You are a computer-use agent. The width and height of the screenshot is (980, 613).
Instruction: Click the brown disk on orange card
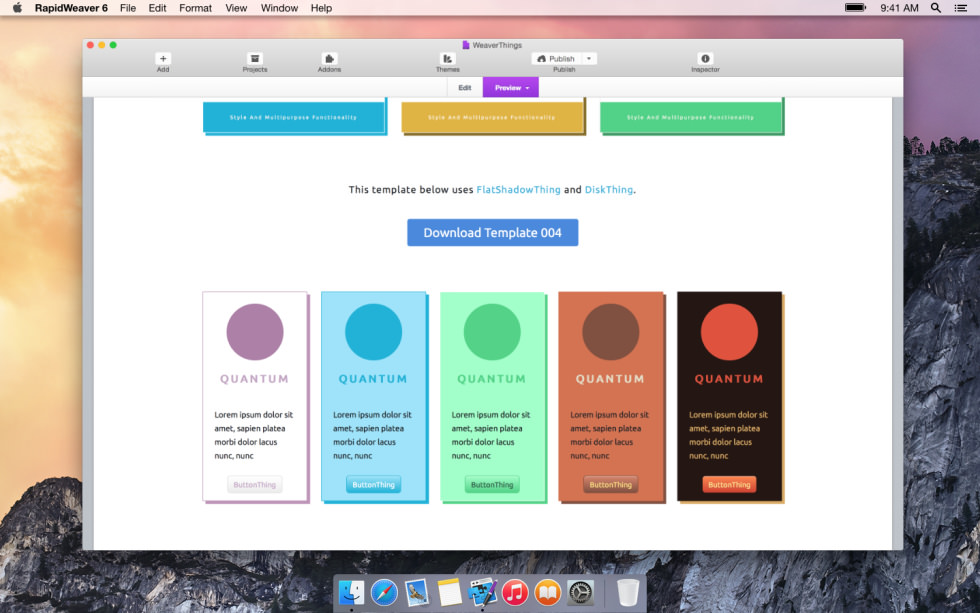pyautogui.click(x=611, y=332)
